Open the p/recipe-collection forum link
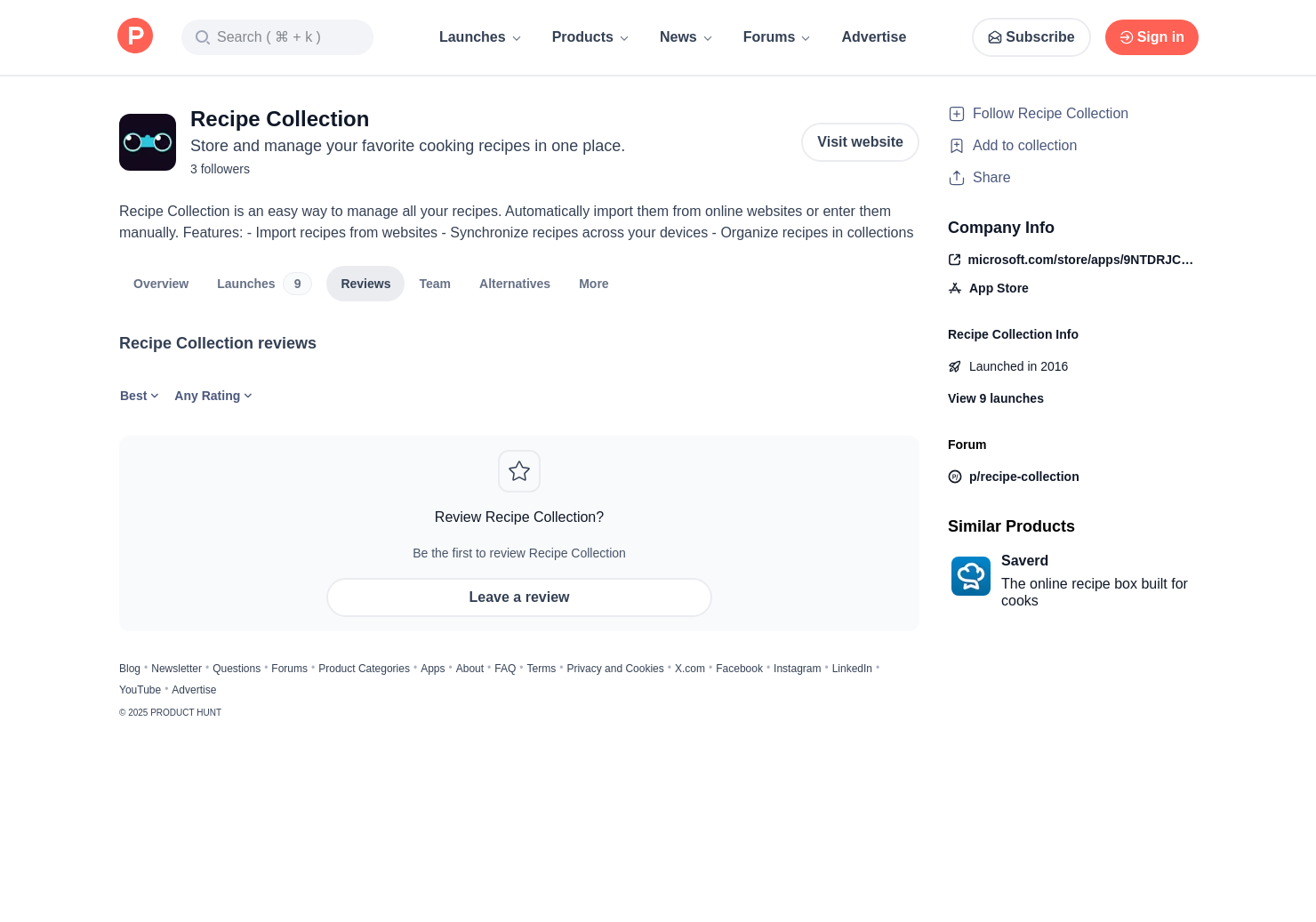Image resolution: width=1316 pixels, height=922 pixels. (x=1024, y=477)
